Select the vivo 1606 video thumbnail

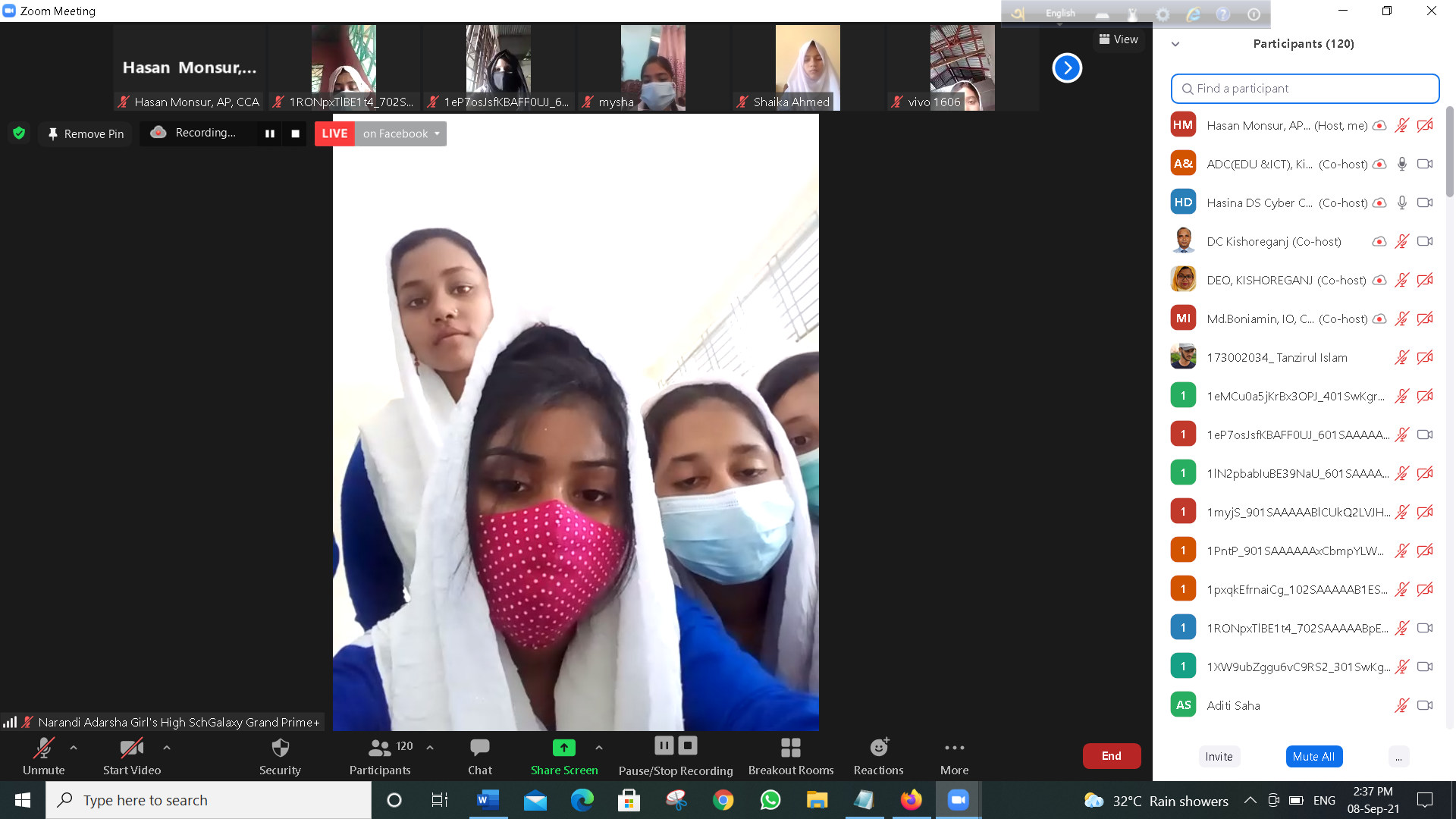point(962,68)
